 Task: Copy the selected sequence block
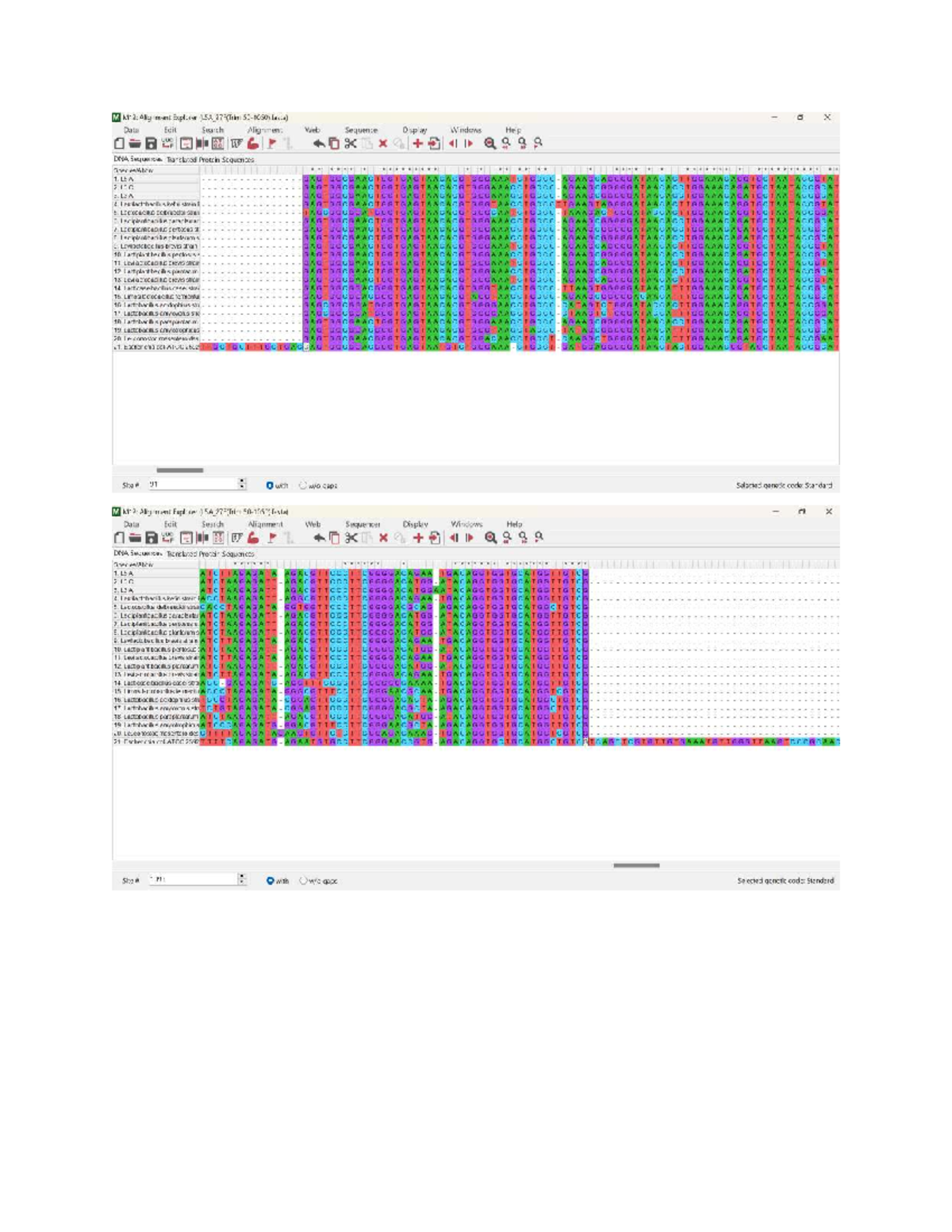(332, 144)
